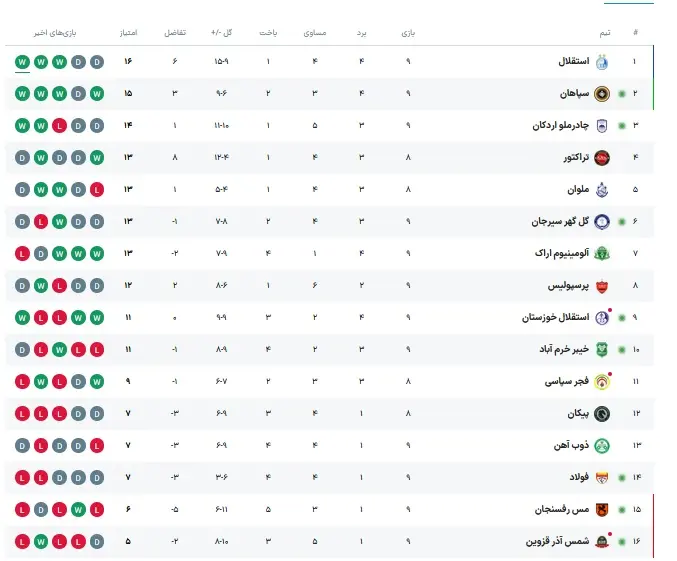Select the فولاد team logo
The image size is (677, 561).
click(x=601, y=478)
